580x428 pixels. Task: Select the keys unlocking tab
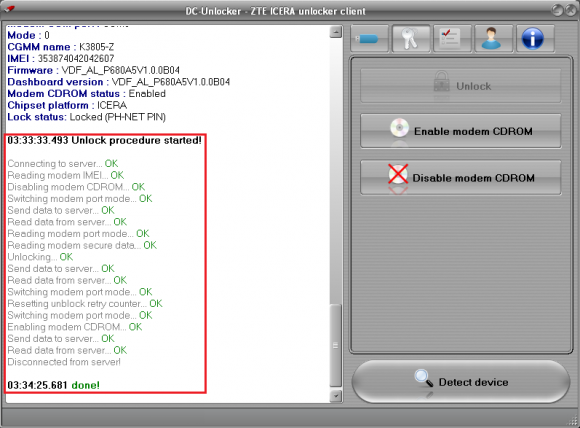[411, 38]
